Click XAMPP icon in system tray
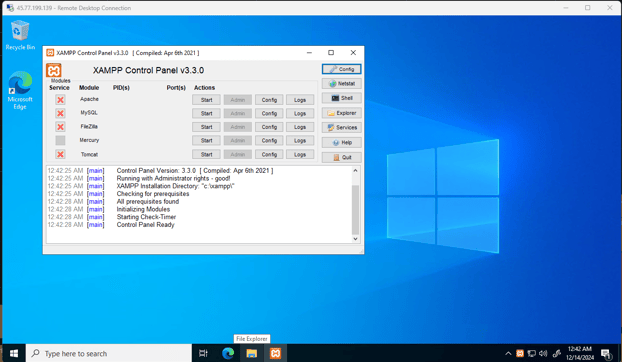This screenshot has height=362, width=622. click(520, 353)
